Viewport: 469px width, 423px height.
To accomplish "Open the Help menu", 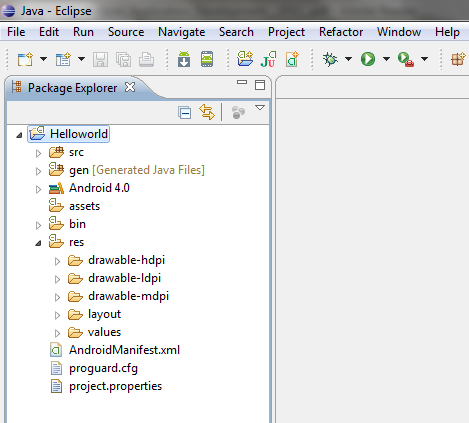I will pos(447,32).
